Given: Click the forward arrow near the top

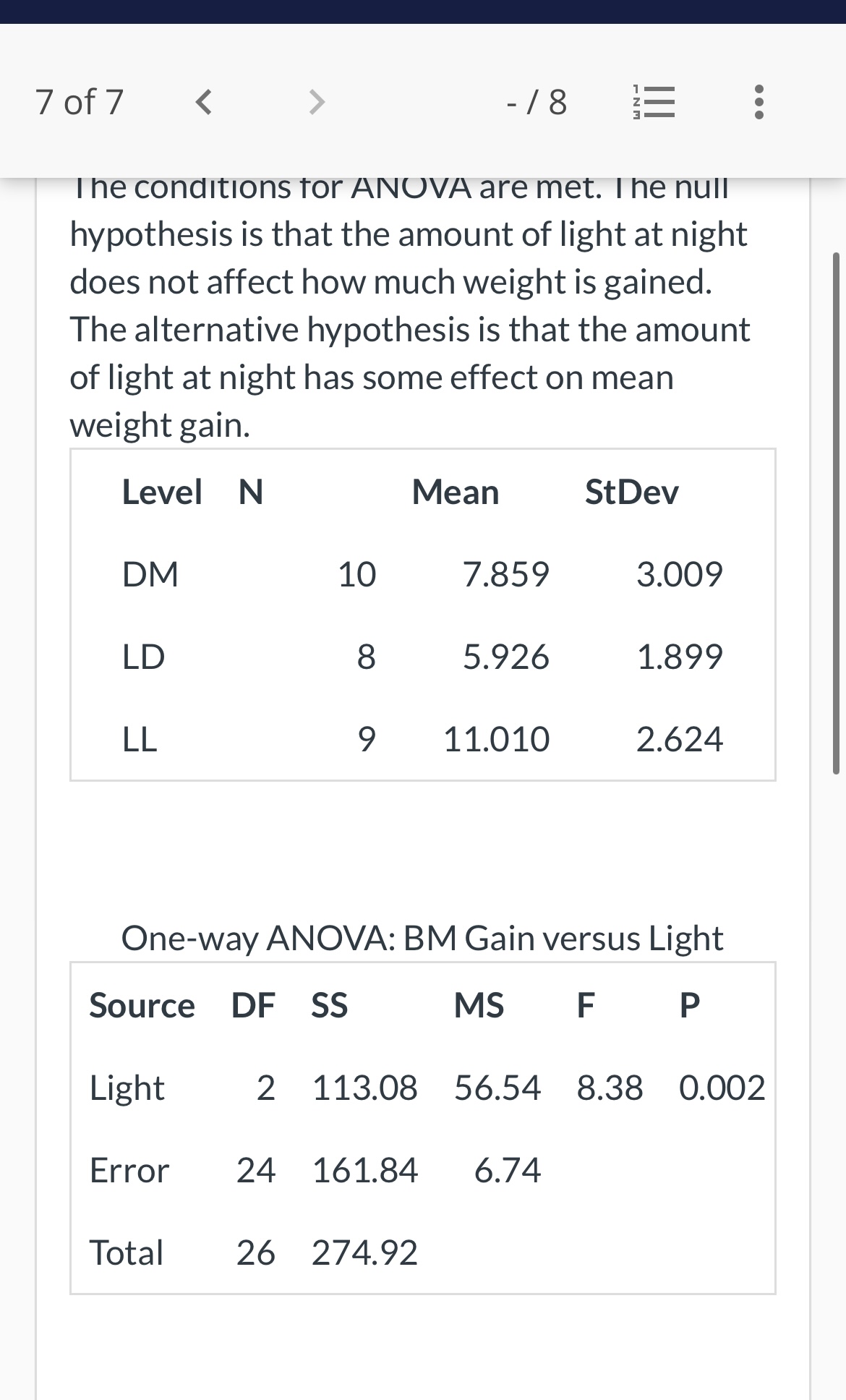Looking at the screenshot, I should pos(316,103).
